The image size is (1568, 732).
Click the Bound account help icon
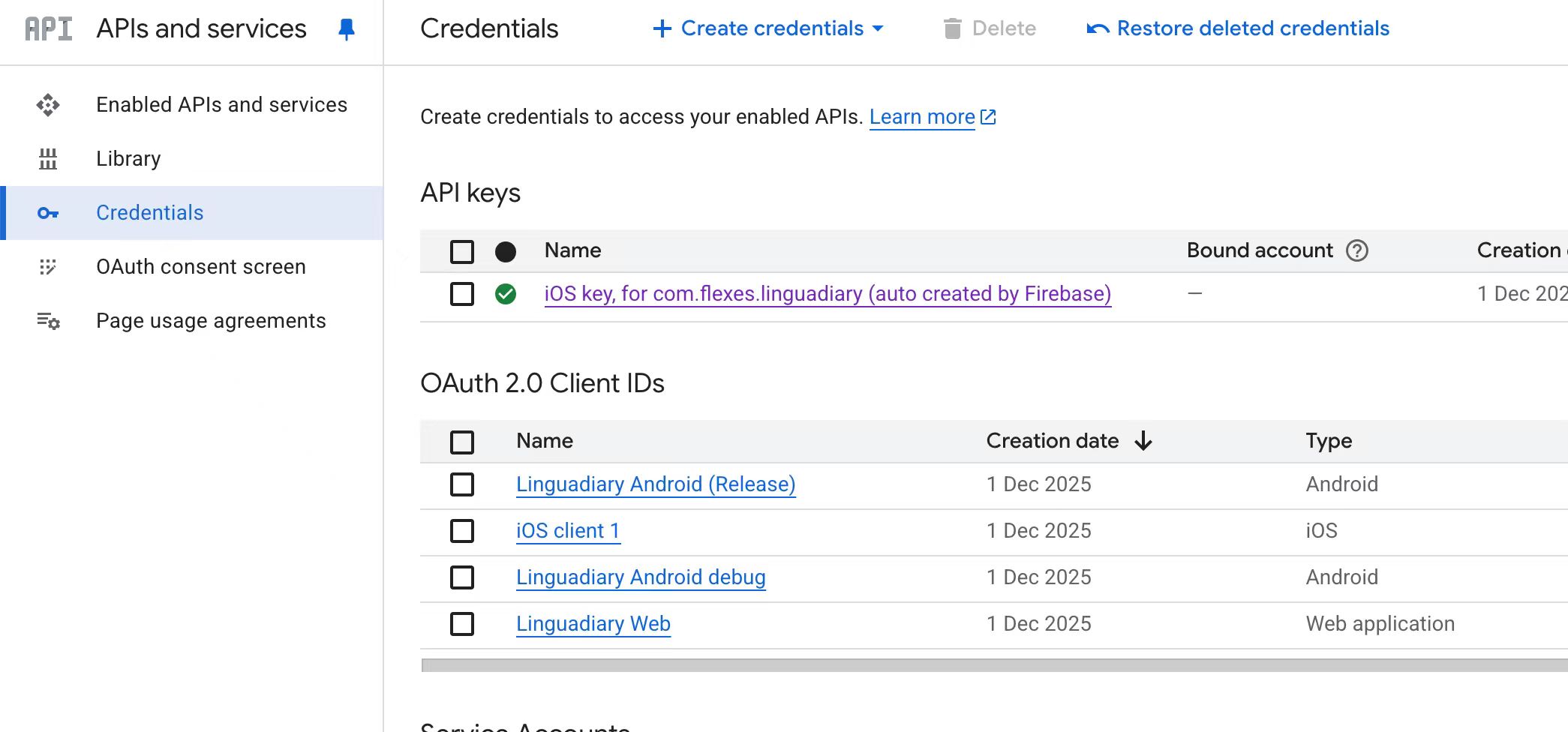(x=1356, y=250)
